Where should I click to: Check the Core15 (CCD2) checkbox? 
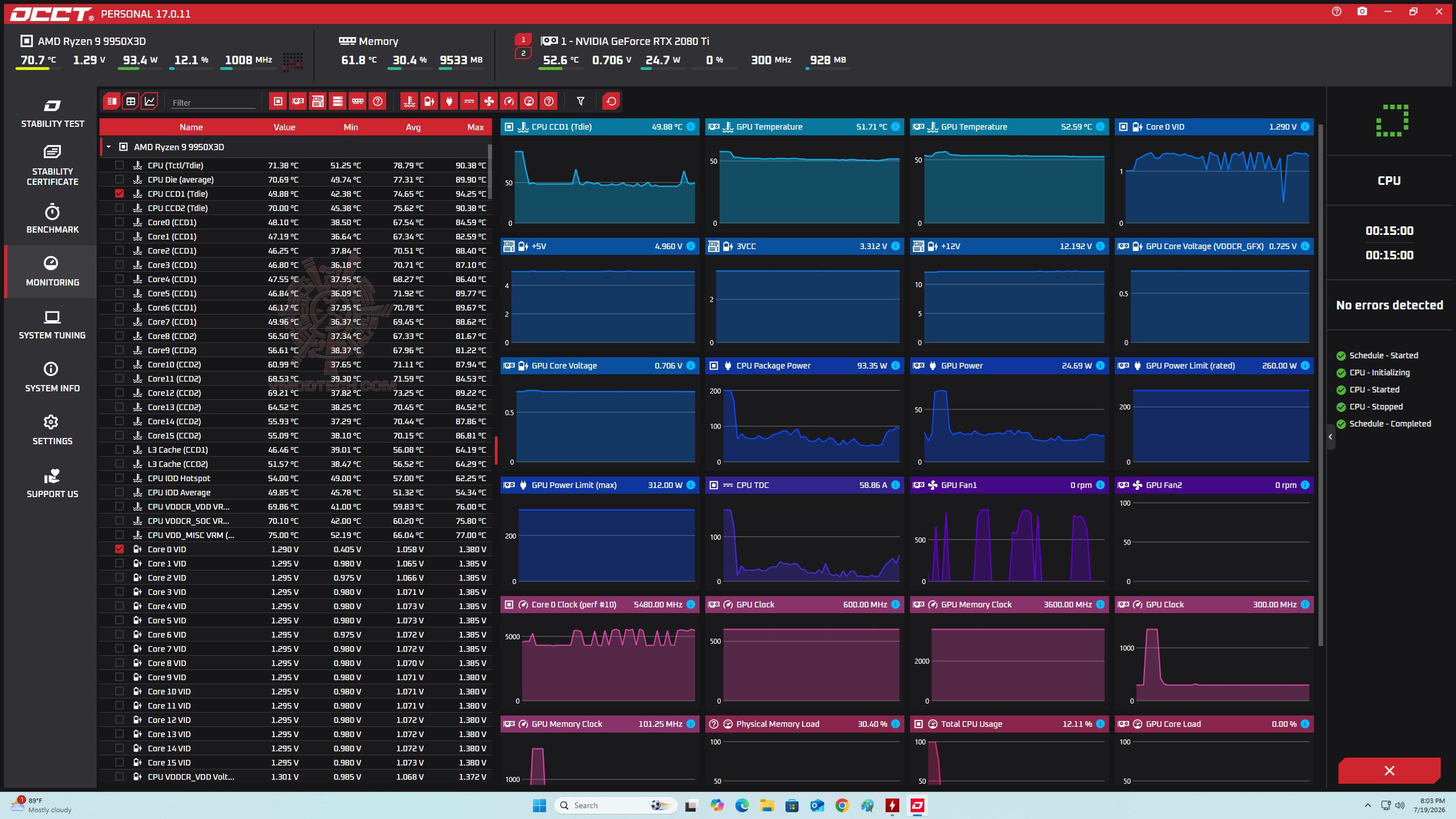click(x=119, y=435)
